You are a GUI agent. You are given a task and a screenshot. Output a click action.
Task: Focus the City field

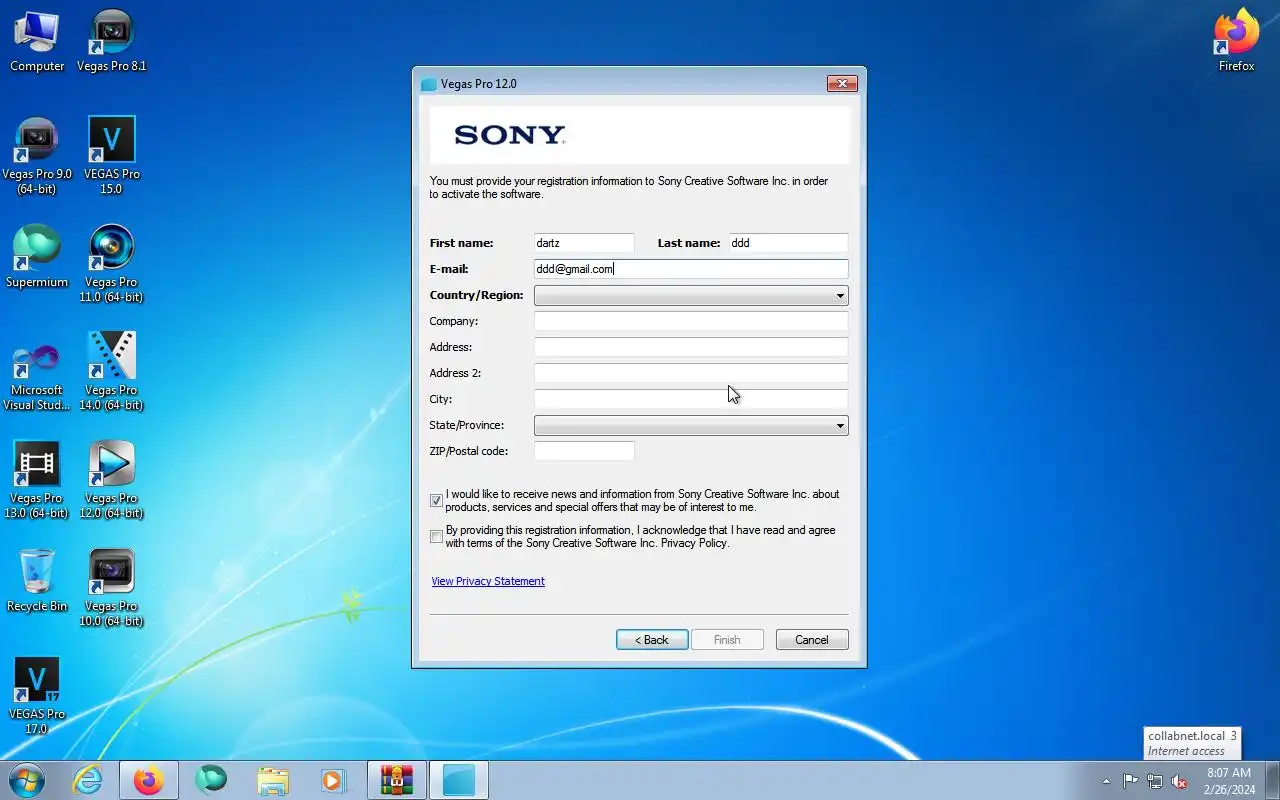click(x=691, y=399)
